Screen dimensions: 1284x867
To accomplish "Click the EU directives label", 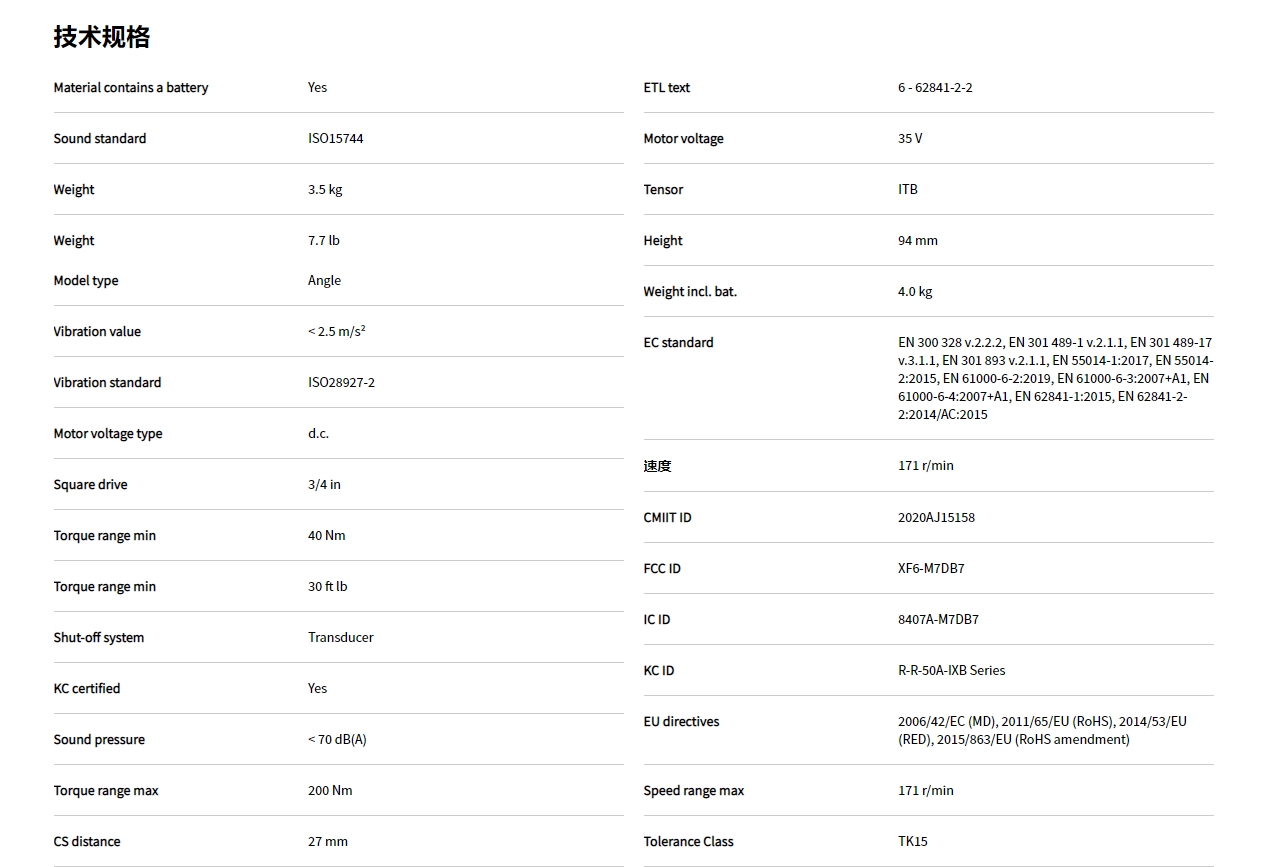I will [x=681, y=722].
